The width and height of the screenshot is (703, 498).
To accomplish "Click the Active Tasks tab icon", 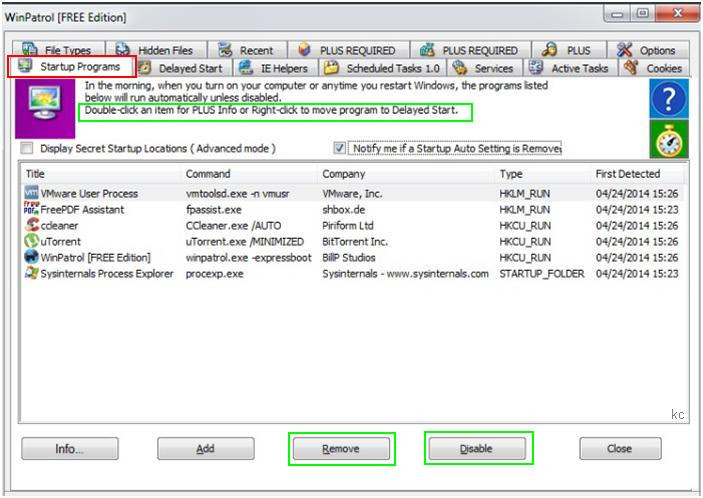I will (536, 68).
